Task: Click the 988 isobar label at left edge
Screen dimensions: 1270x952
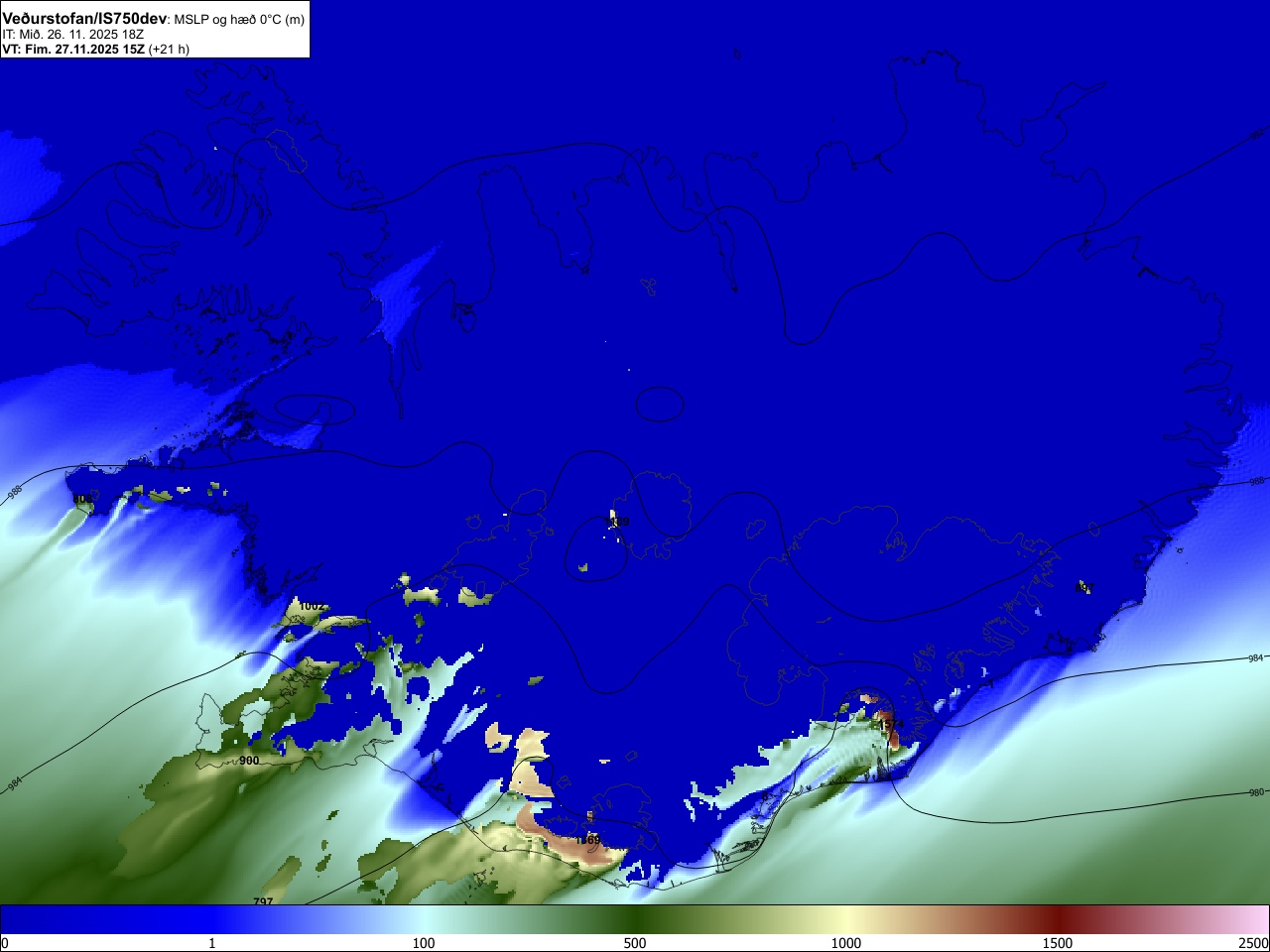Action: [15, 491]
